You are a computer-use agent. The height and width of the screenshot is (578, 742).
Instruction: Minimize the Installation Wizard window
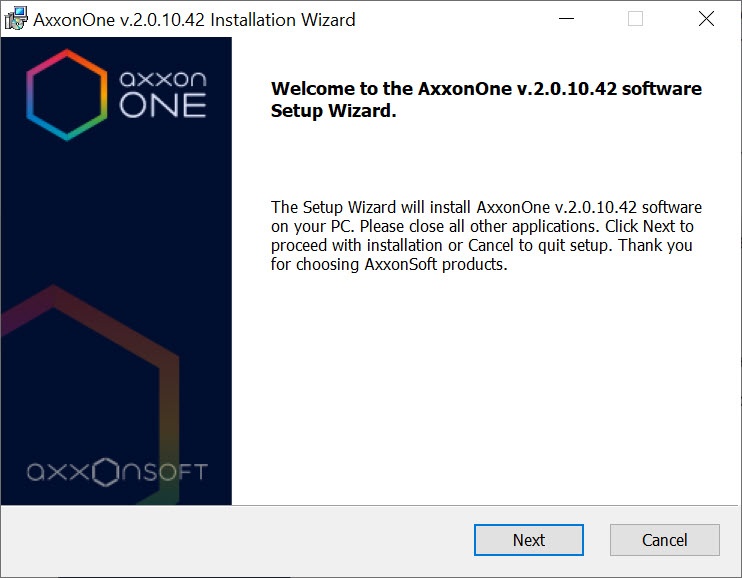tap(566, 19)
